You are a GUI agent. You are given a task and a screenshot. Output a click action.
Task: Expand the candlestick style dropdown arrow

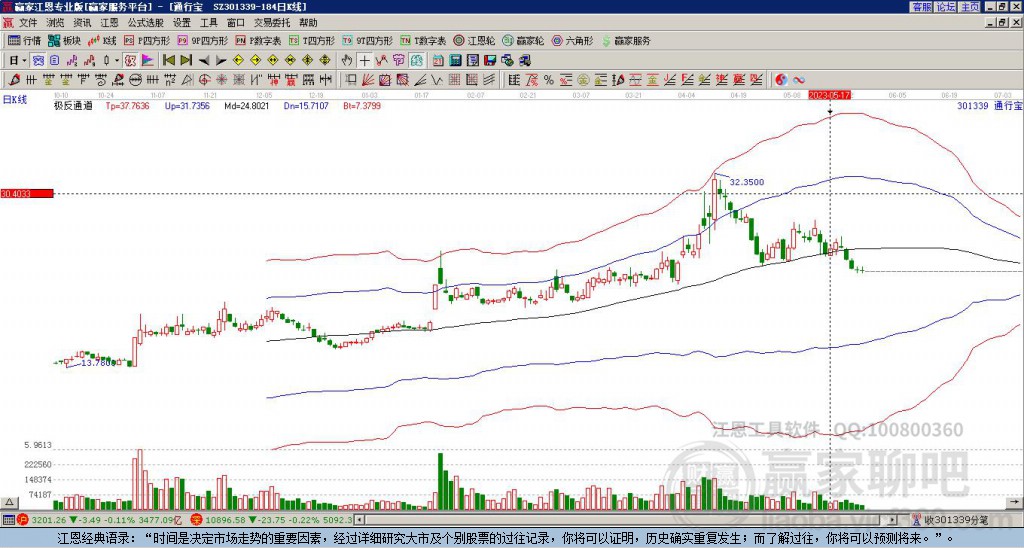coord(118,61)
